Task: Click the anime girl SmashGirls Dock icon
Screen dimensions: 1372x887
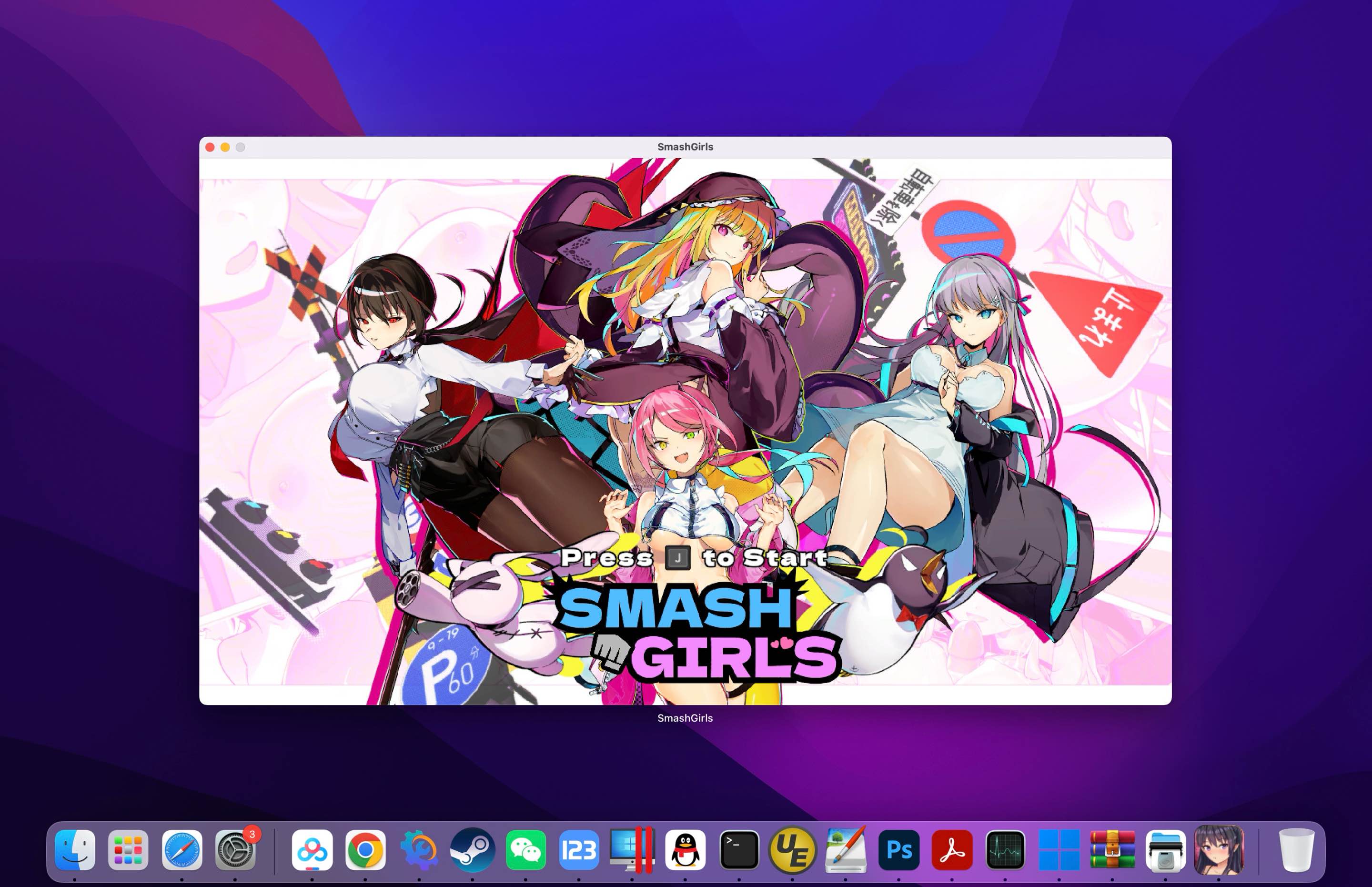Action: point(1219,849)
